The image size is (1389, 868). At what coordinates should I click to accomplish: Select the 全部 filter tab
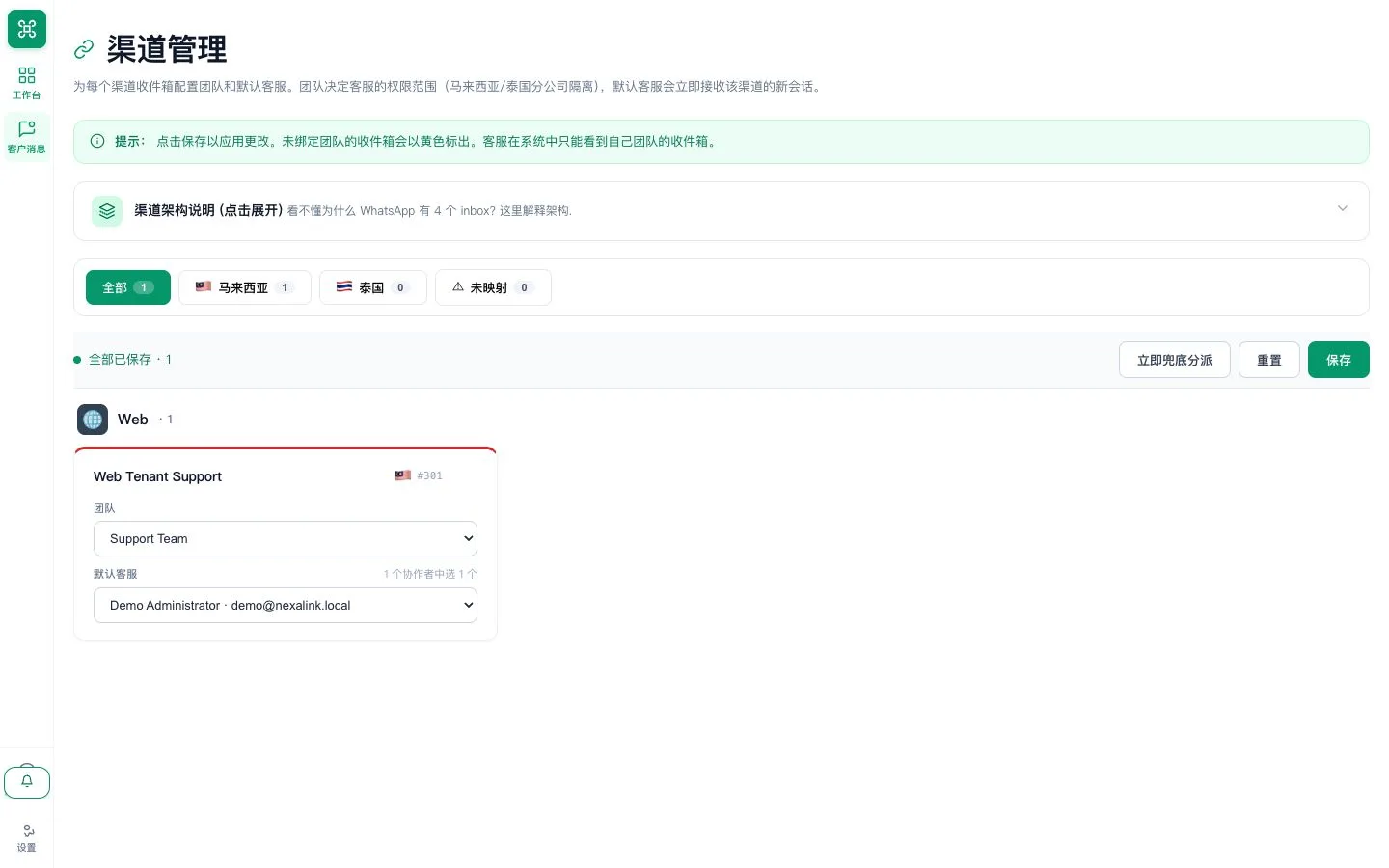tap(128, 287)
